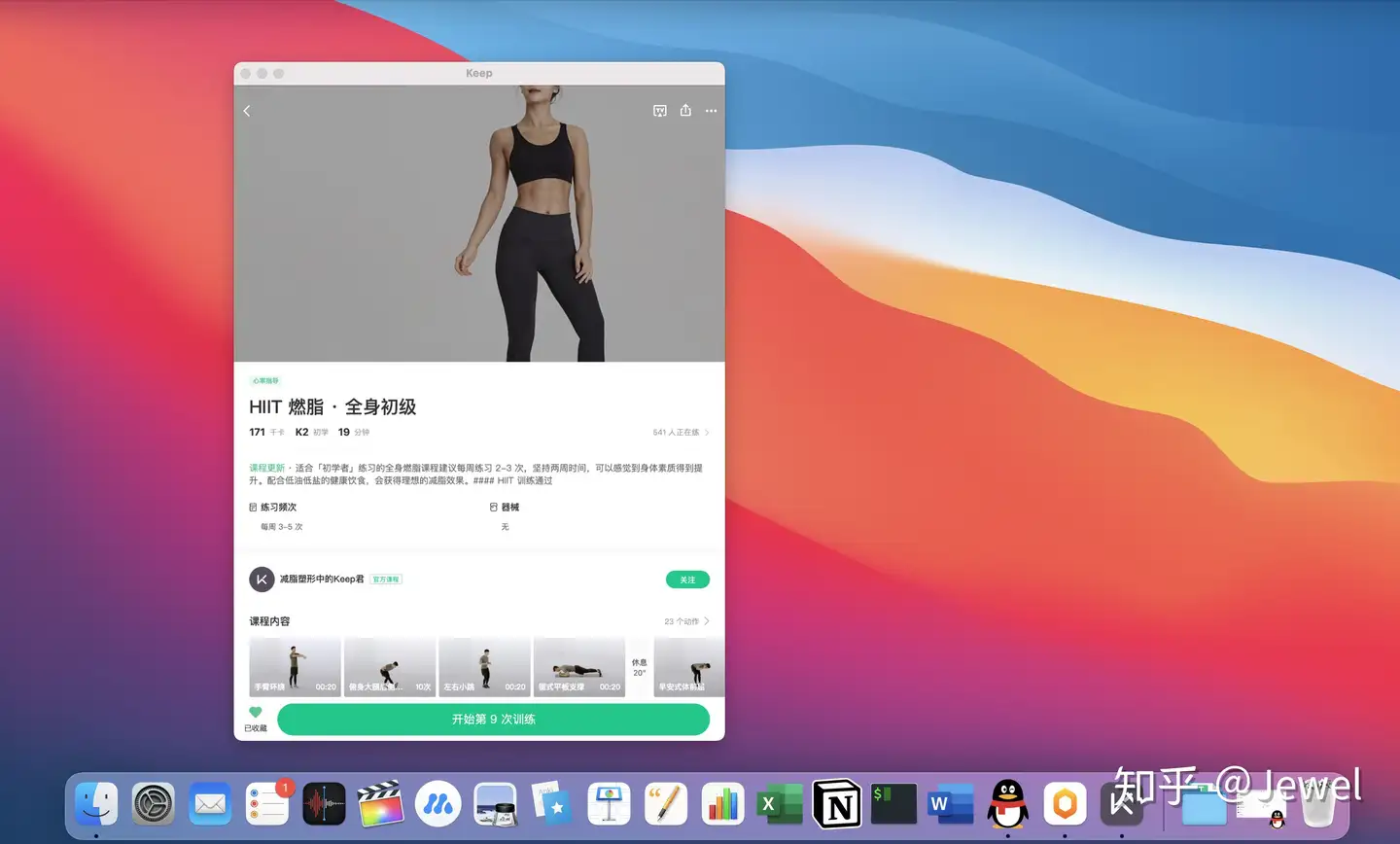1400x844 pixels.
Task: Follow the author with the 关注 button
Action: [687, 580]
